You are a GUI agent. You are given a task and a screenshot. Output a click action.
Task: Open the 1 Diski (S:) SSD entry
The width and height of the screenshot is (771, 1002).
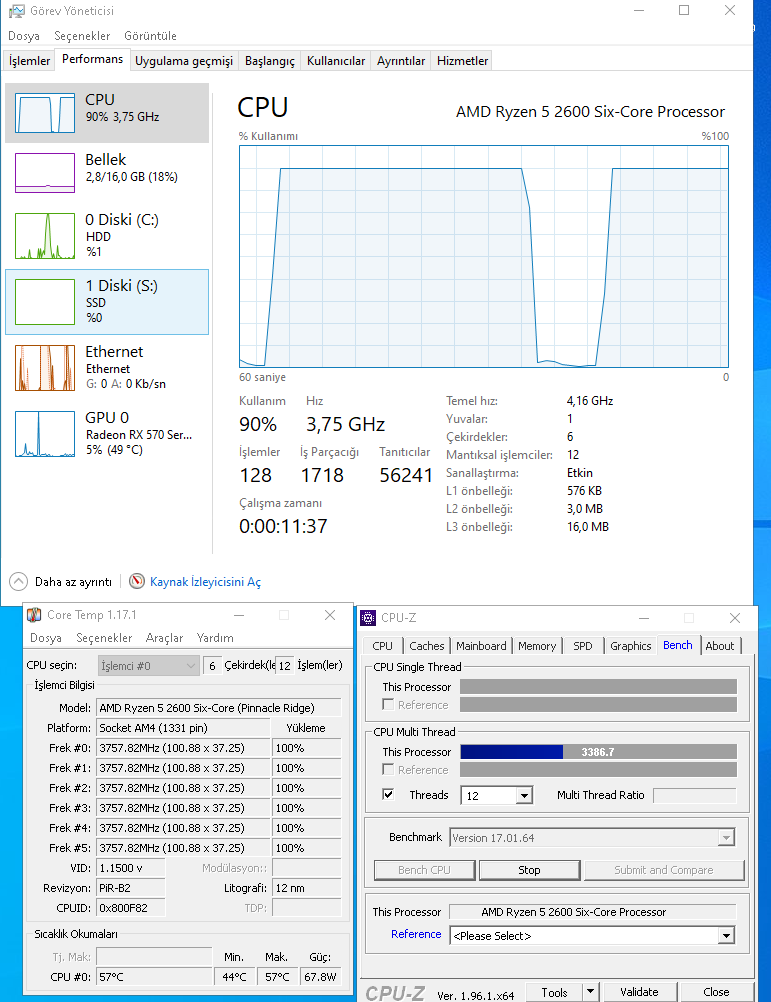point(107,302)
